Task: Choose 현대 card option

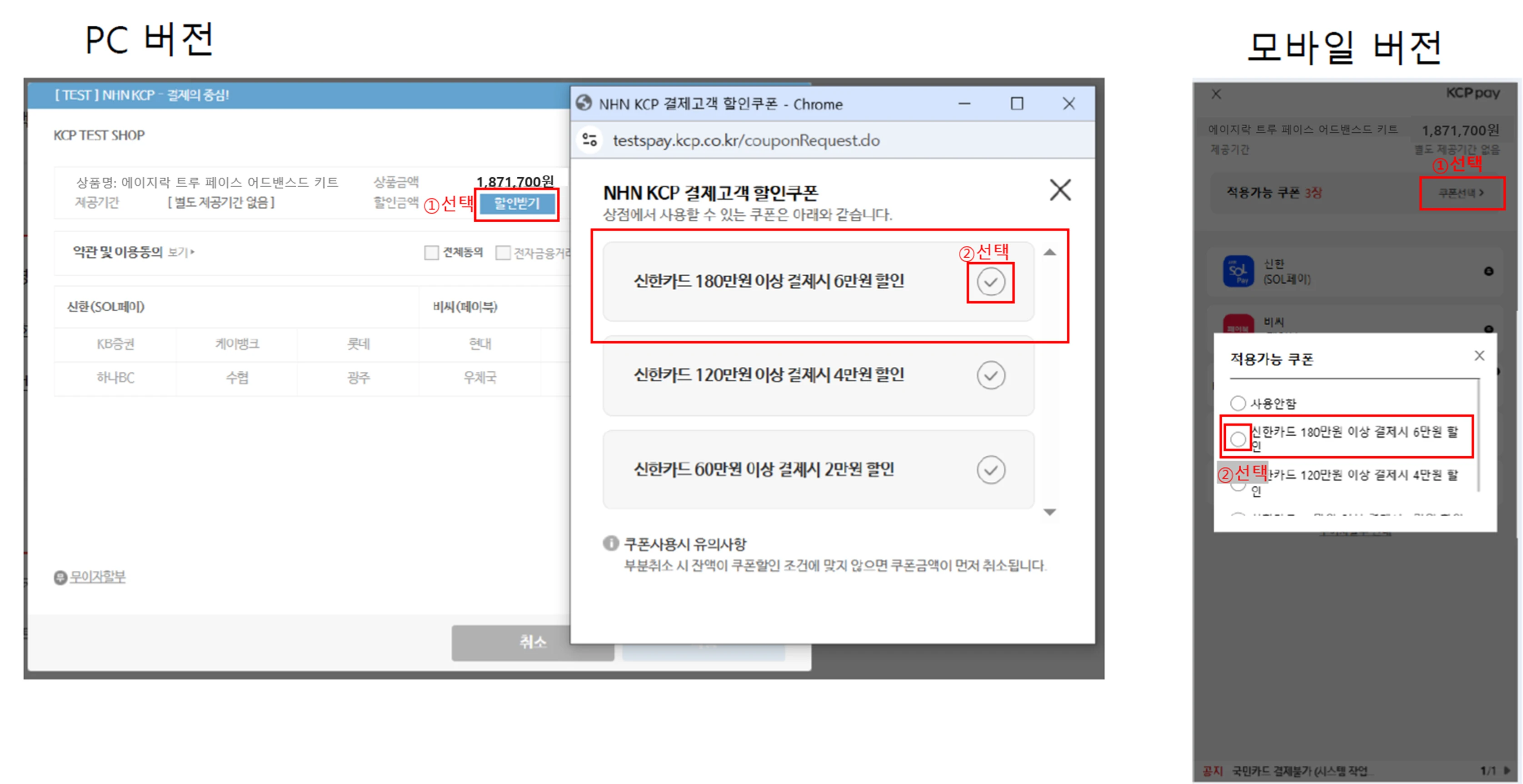Action: 480,344
